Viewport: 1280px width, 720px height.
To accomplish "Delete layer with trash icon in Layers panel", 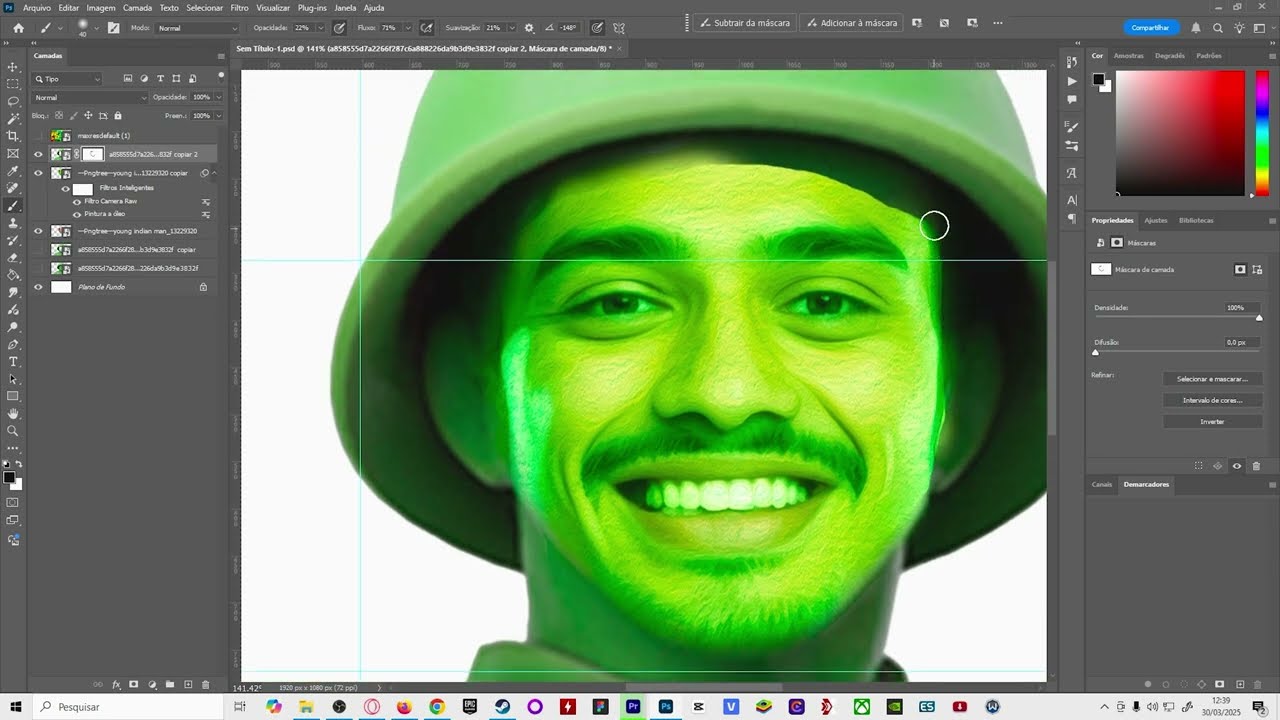I will (x=206, y=685).
